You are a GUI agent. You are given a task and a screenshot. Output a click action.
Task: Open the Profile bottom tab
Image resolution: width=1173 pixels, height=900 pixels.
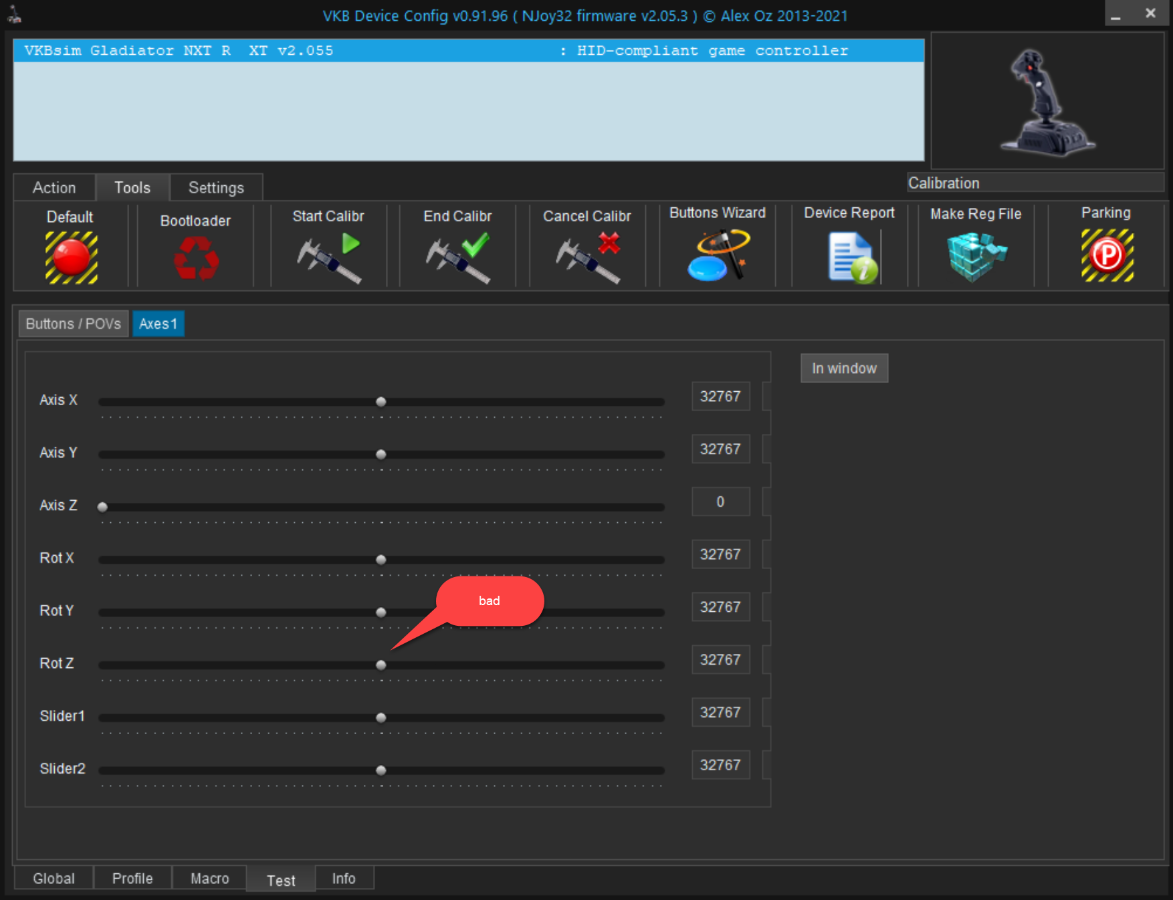132,878
